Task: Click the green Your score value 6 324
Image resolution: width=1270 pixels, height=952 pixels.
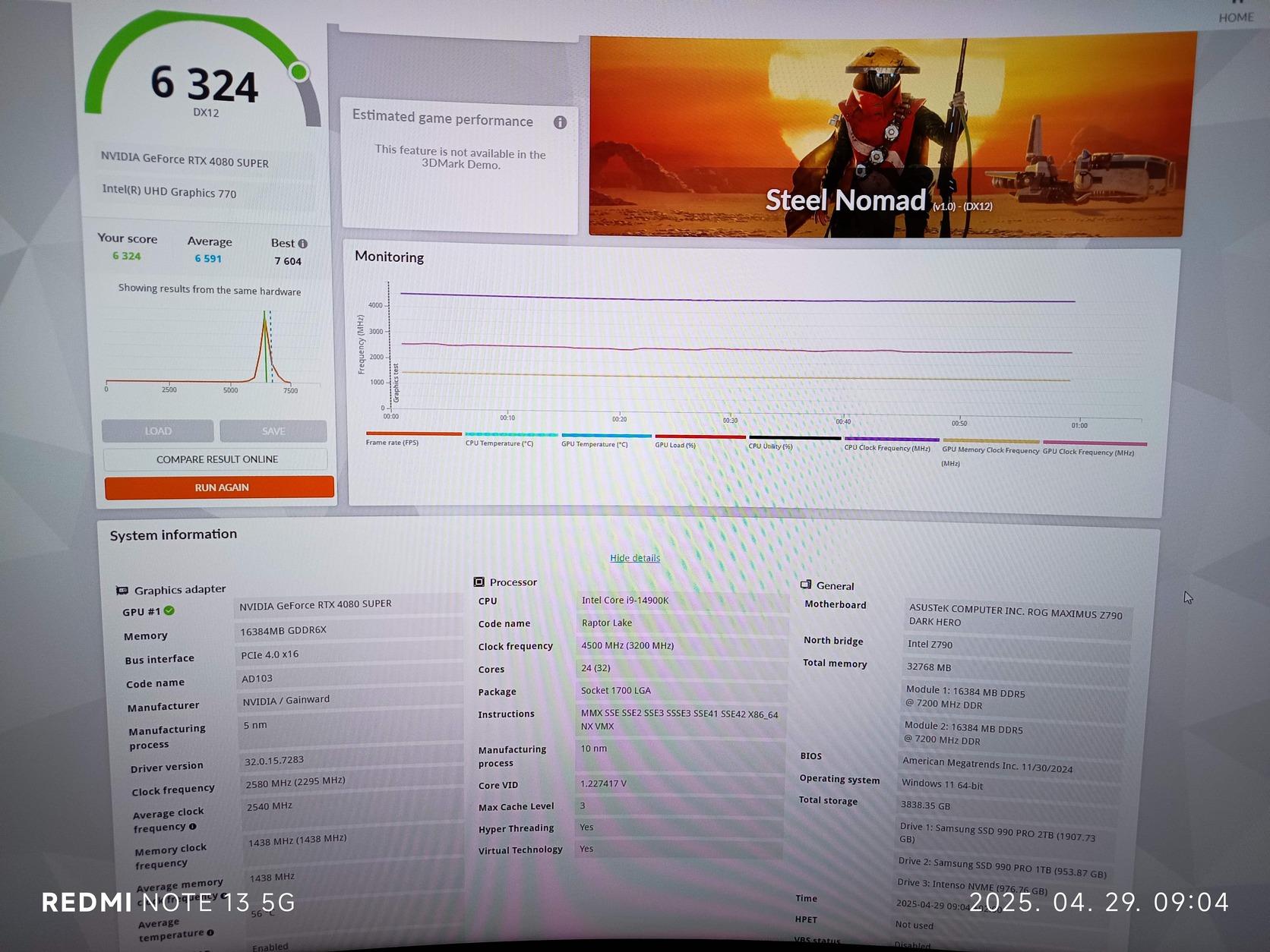Action: (127, 256)
